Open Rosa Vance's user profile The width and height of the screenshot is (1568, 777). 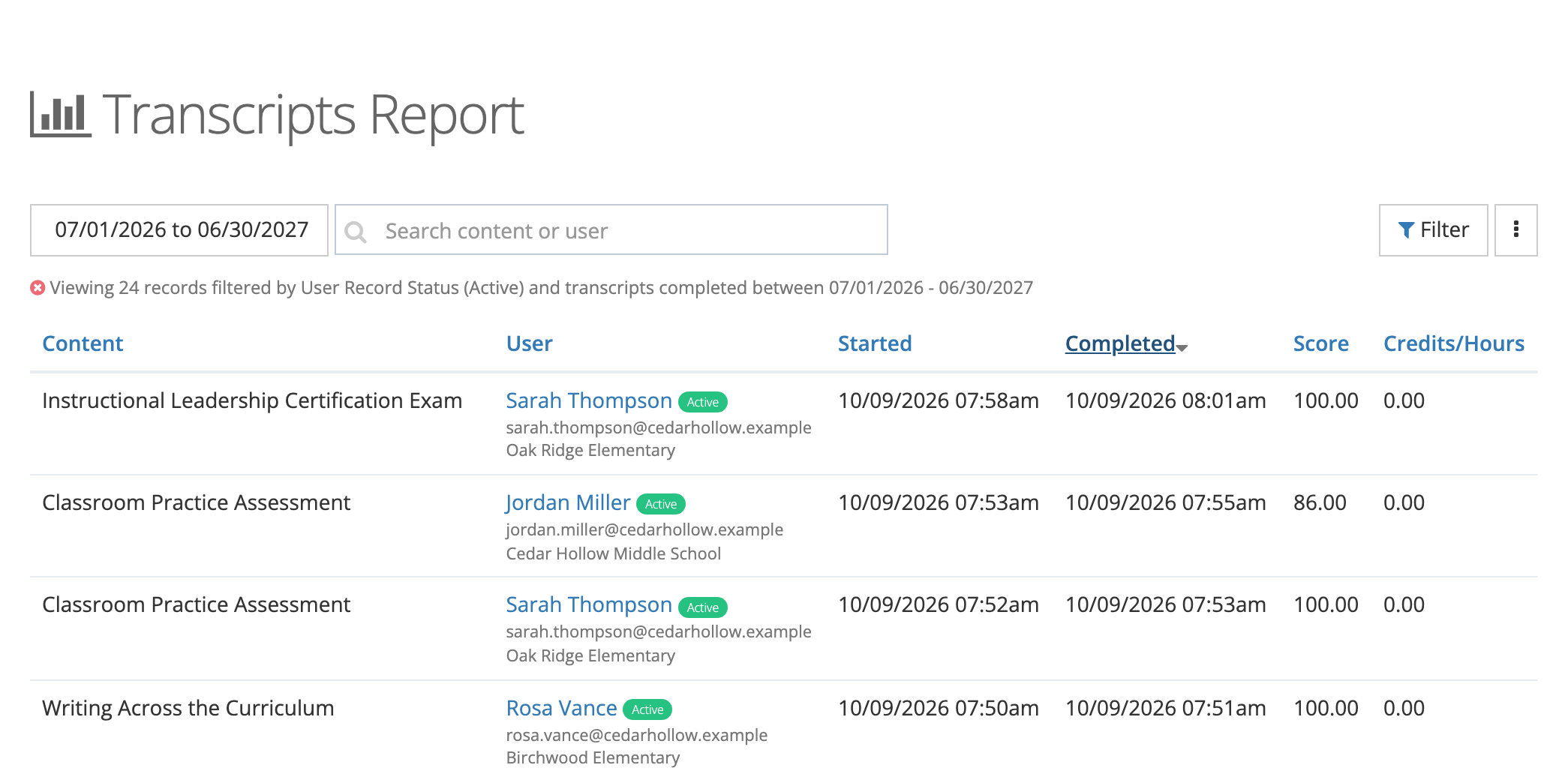tap(561, 708)
